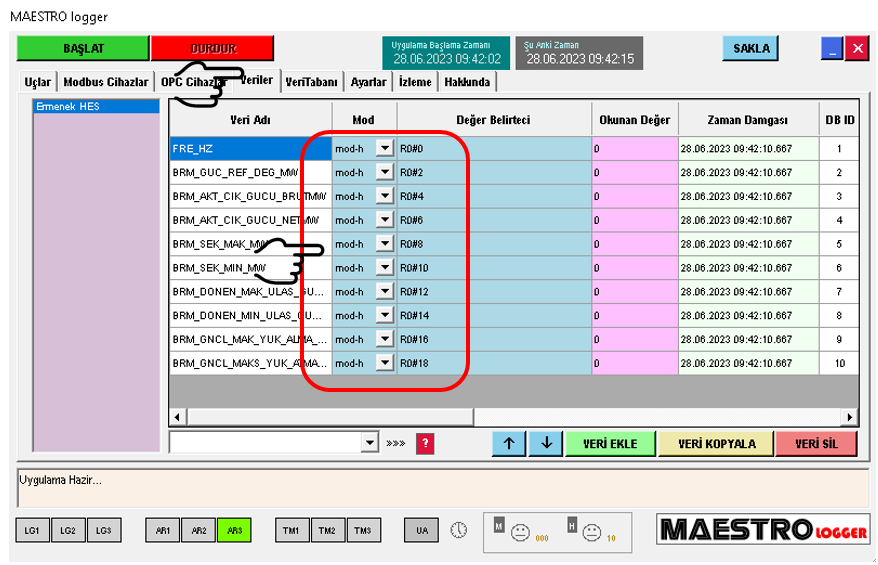Click the clock icon in status bar
Image resolution: width=878 pixels, height=565 pixels.
(459, 530)
